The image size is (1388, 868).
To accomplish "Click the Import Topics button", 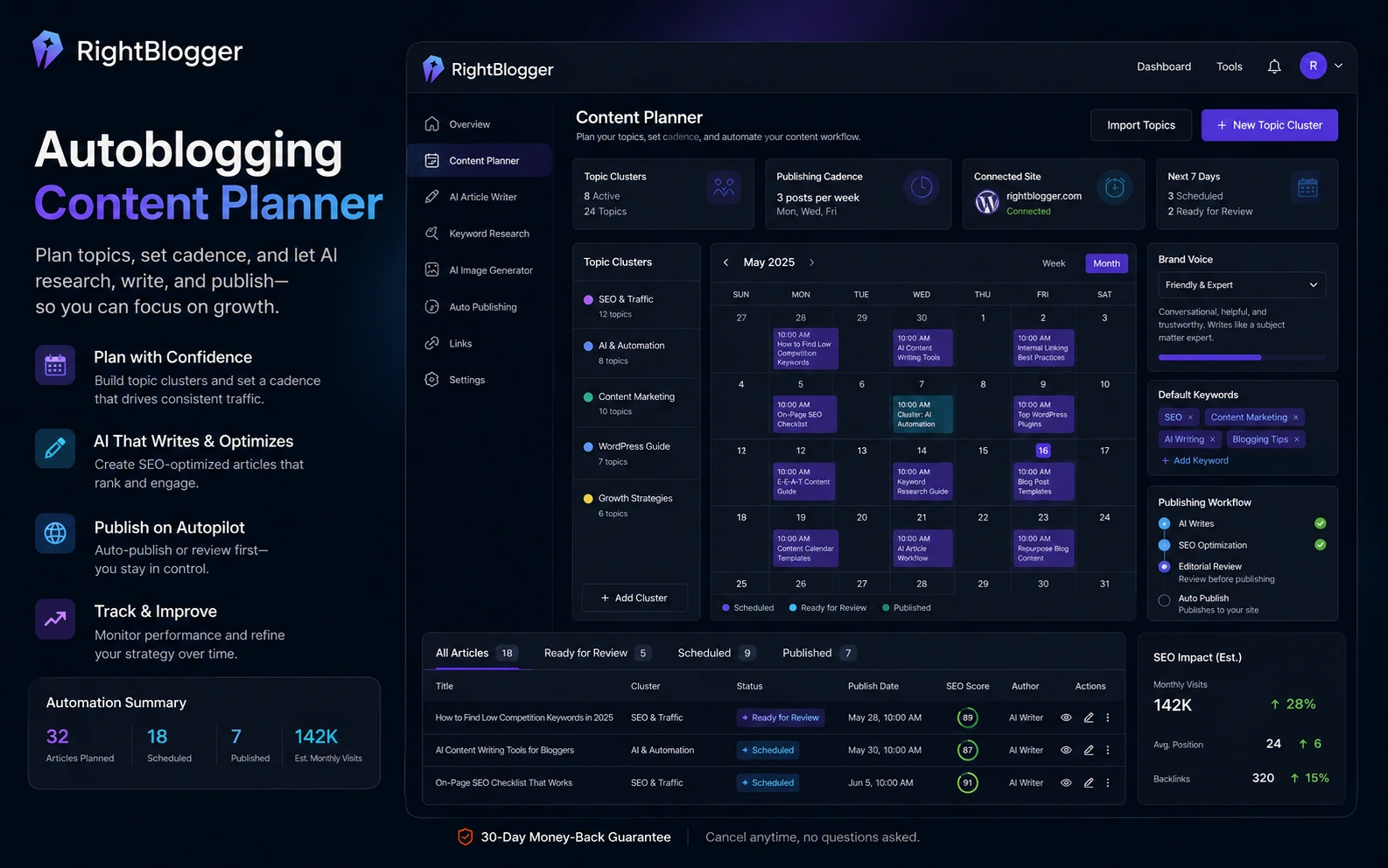I will click(1141, 125).
